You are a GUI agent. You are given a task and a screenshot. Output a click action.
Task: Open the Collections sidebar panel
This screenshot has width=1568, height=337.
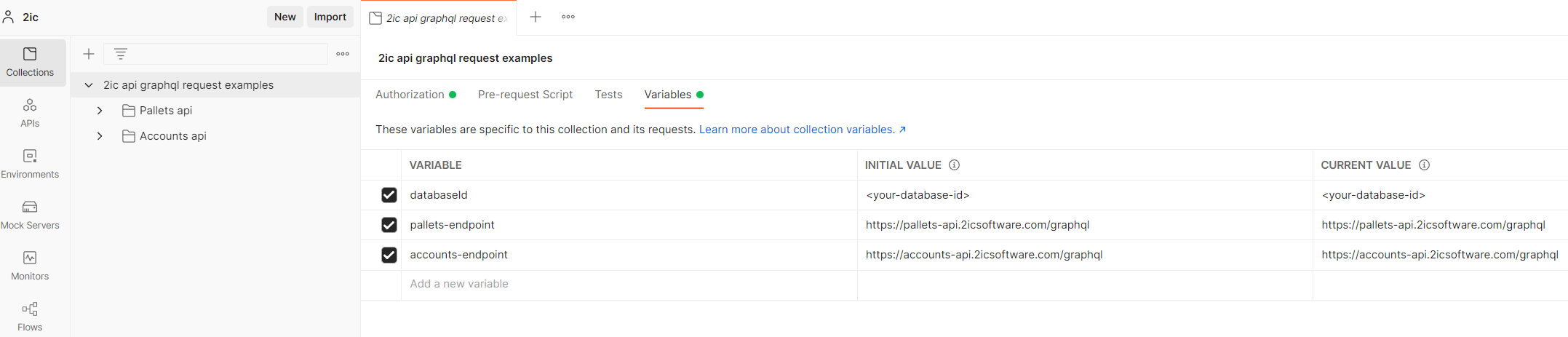pos(30,62)
